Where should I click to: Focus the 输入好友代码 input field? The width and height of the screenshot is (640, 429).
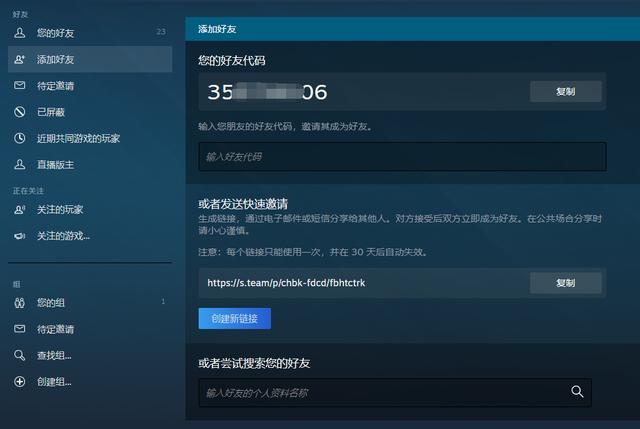[x=402, y=157]
